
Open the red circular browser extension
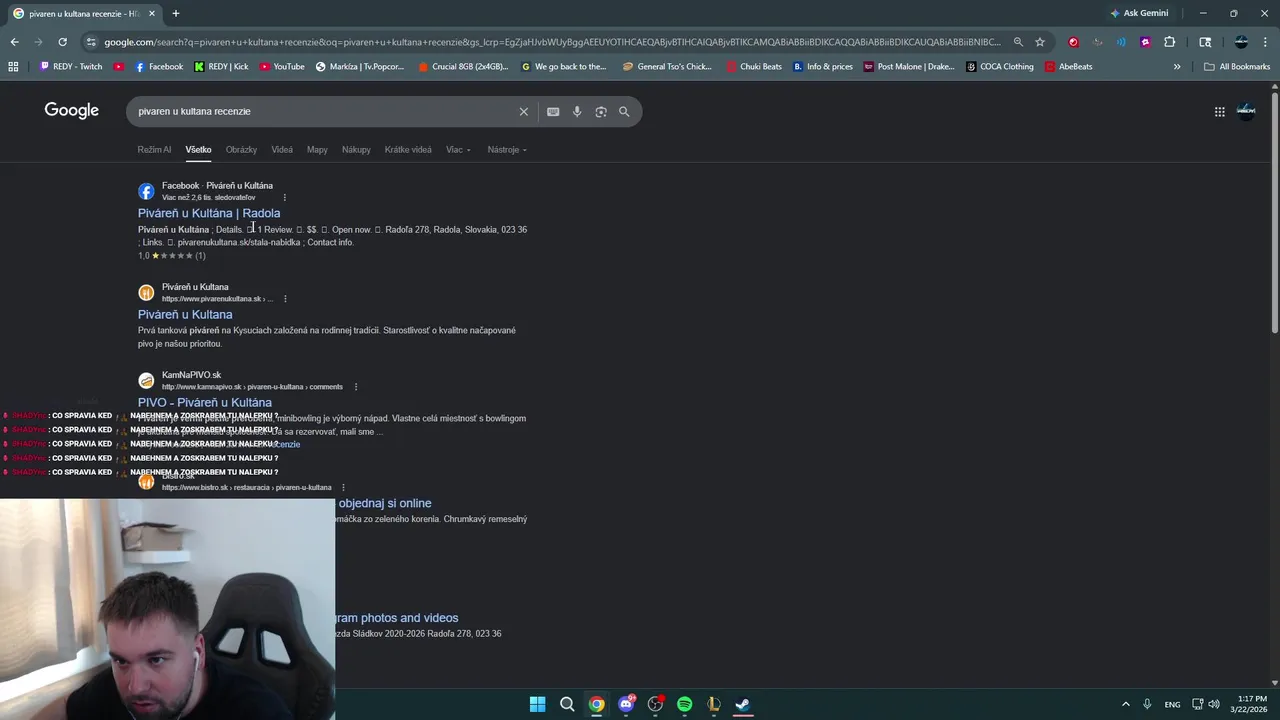click(1073, 42)
